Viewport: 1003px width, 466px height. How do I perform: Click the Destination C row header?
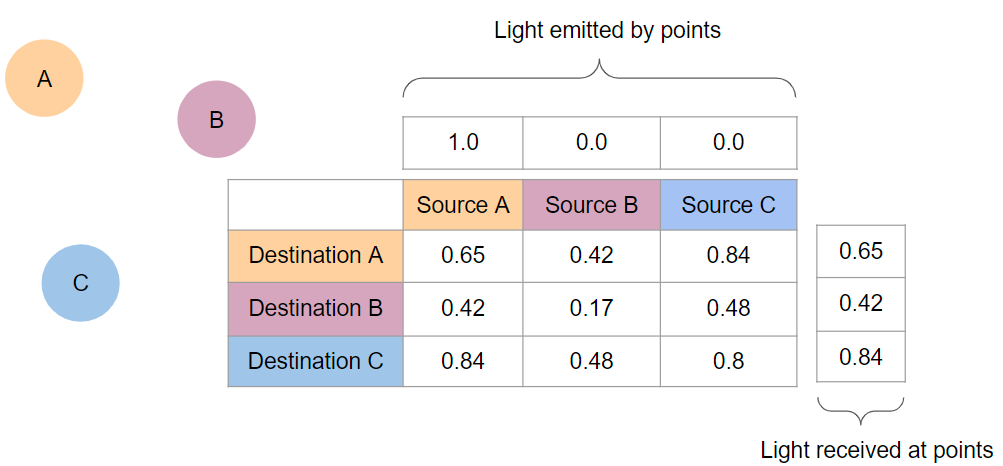(315, 360)
